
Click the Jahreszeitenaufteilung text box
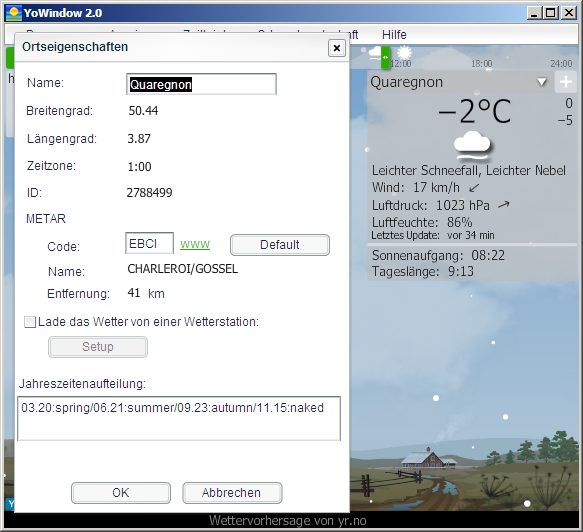coord(179,419)
